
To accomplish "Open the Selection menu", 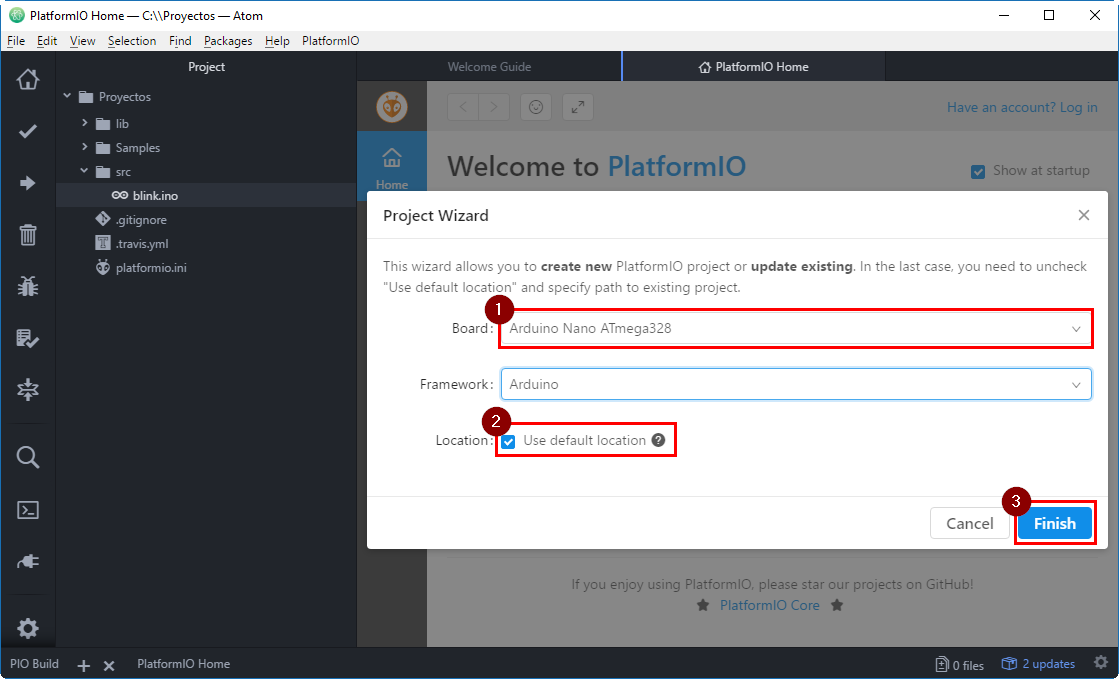I will pos(132,41).
